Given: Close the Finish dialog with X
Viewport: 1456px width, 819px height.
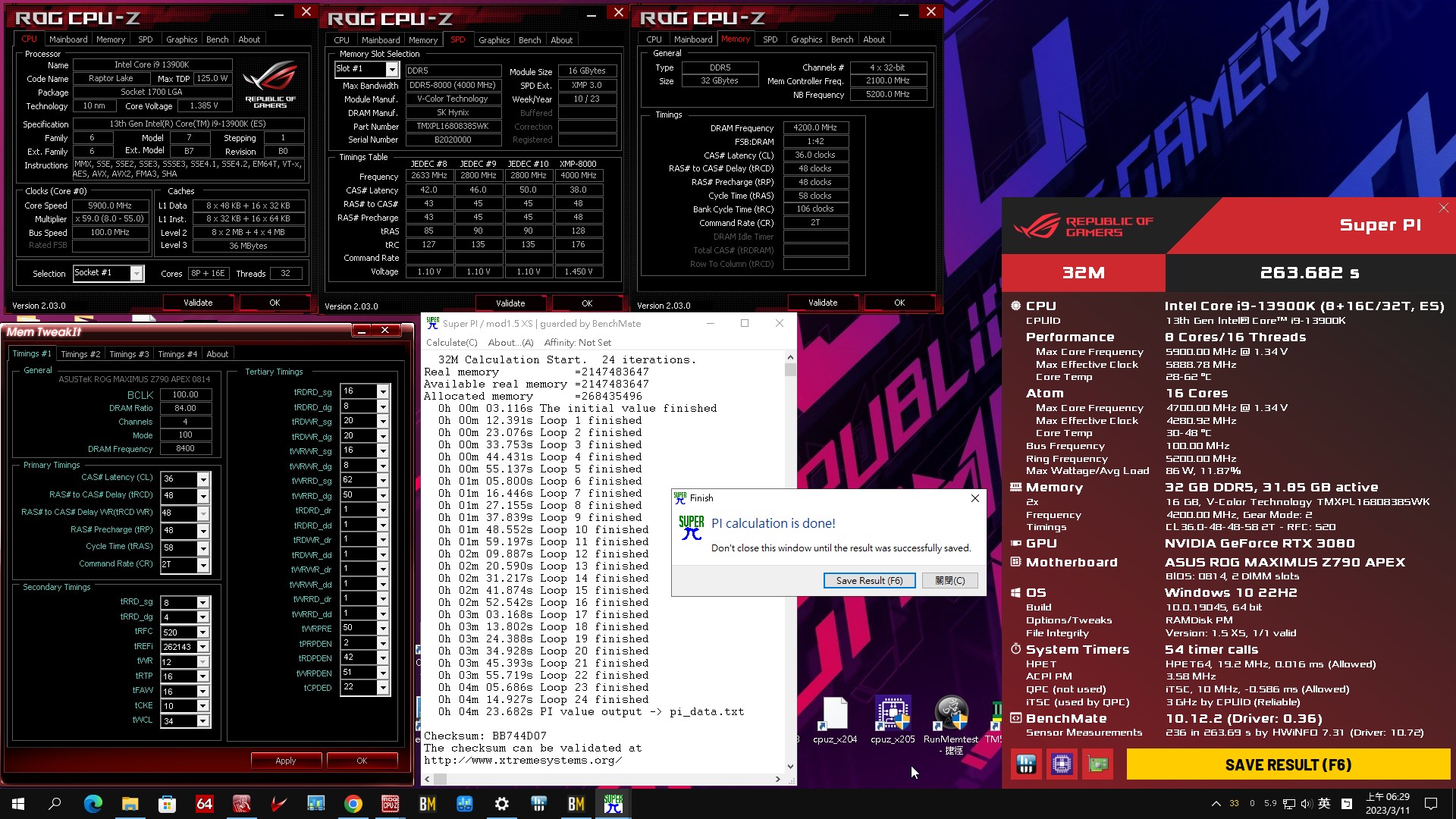Looking at the screenshot, I should 975,498.
